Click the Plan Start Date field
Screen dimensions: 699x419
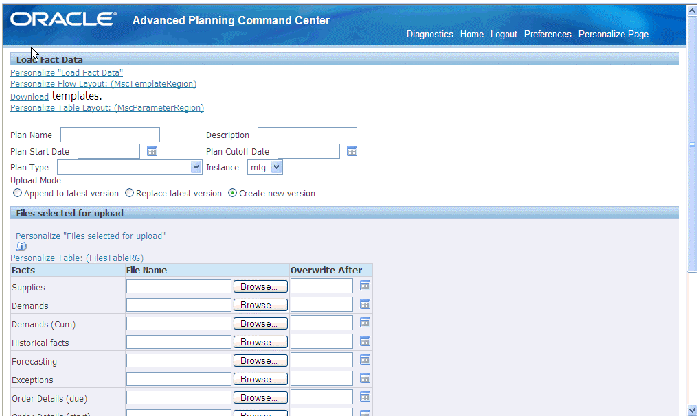[x=109, y=152]
